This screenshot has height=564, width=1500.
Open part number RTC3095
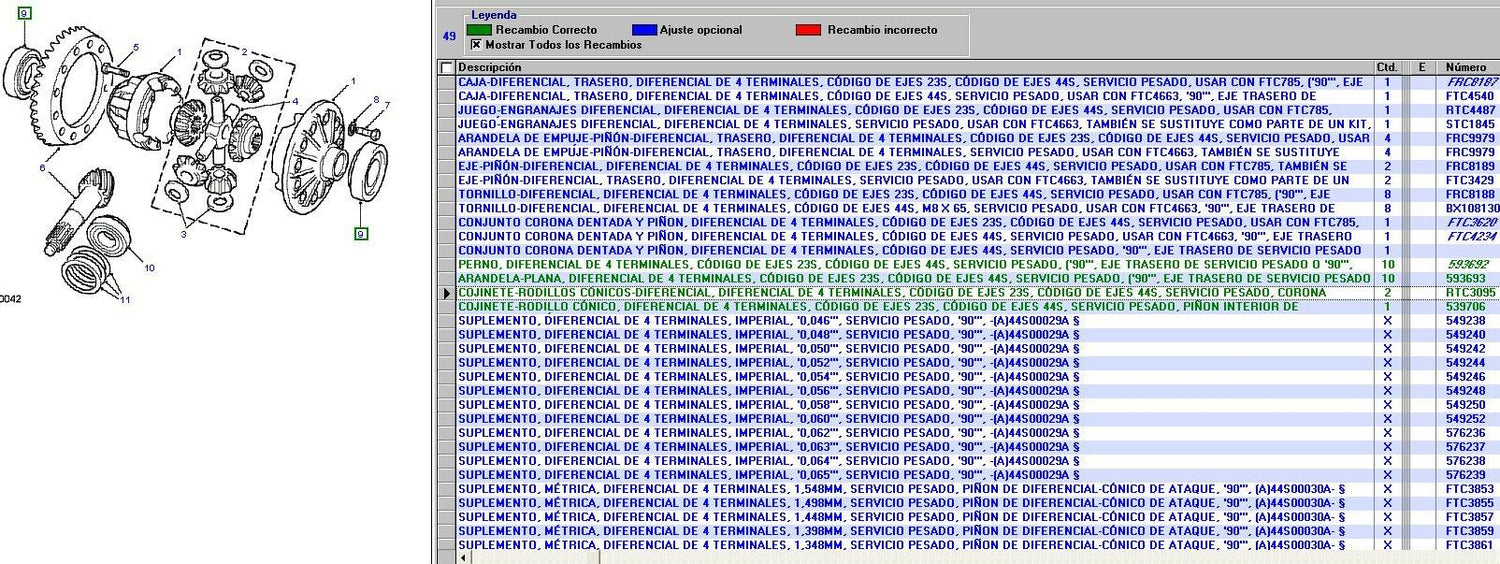pos(1471,293)
